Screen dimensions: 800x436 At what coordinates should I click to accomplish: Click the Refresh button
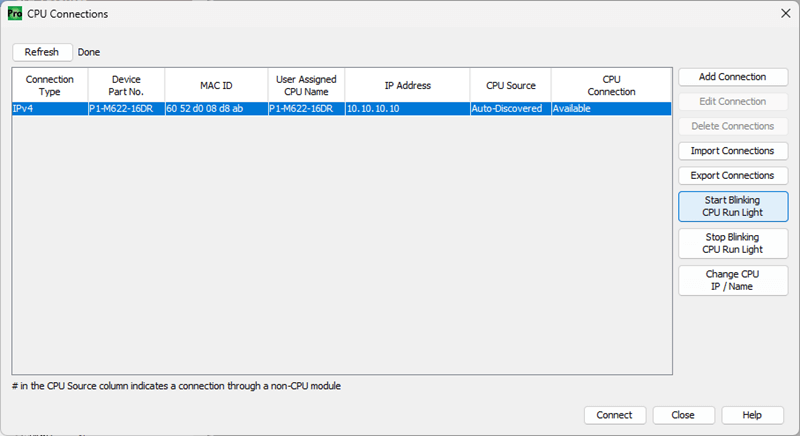[x=42, y=52]
